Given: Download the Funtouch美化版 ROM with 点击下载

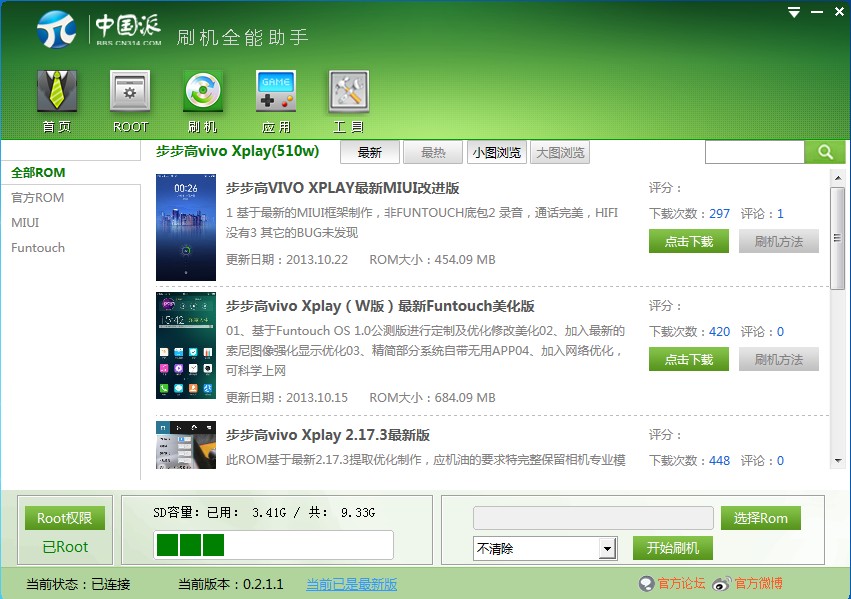Looking at the screenshot, I should [689, 359].
